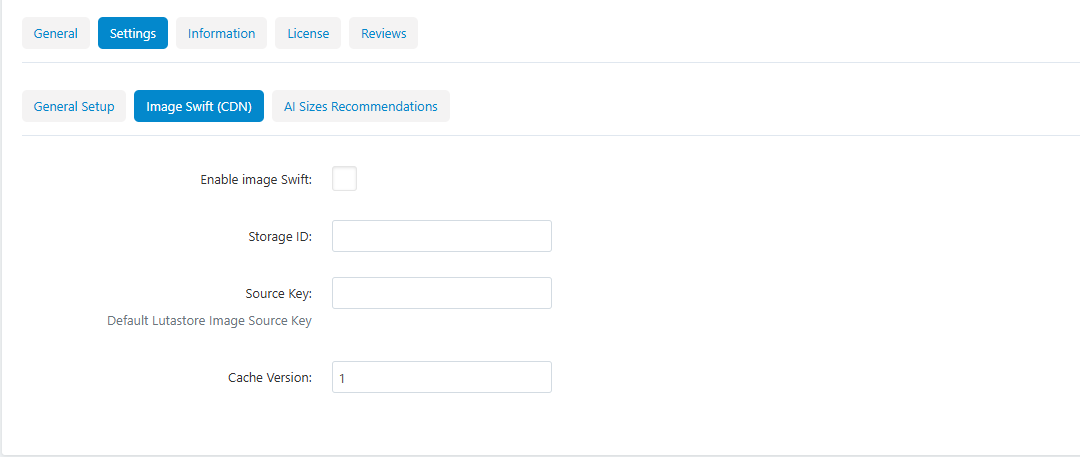The width and height of the screenshot is (1080, 457).
Task: Click the 'Enable image Swift:' label
Action: point(256,179)
